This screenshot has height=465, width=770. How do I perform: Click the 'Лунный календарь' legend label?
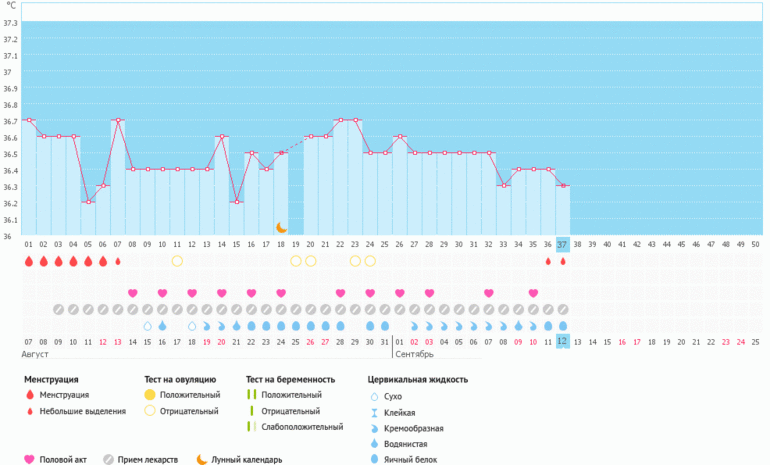click(246, 460)
